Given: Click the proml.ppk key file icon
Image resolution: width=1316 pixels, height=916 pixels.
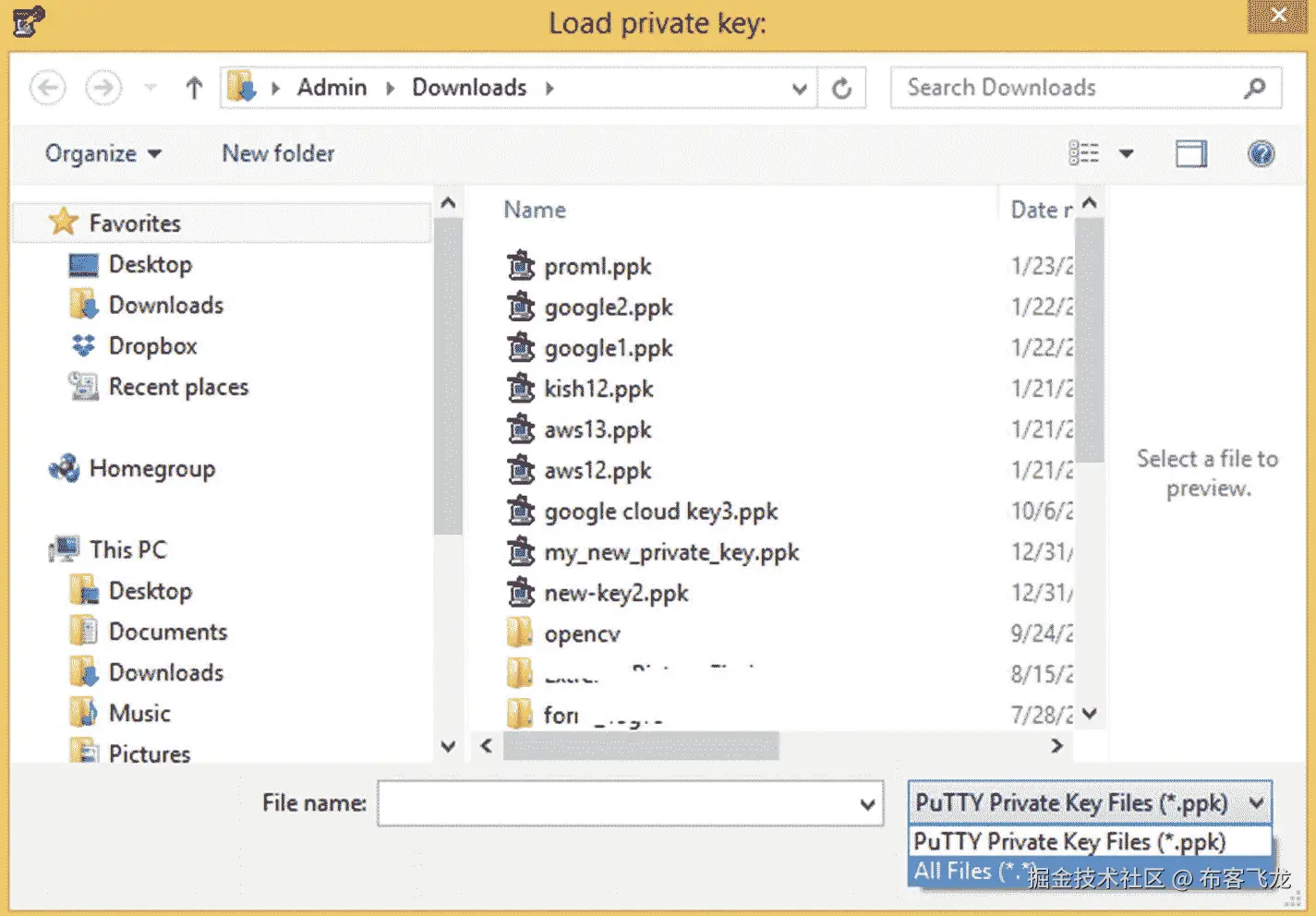Looking at the screenshot, I should [521, 265].
